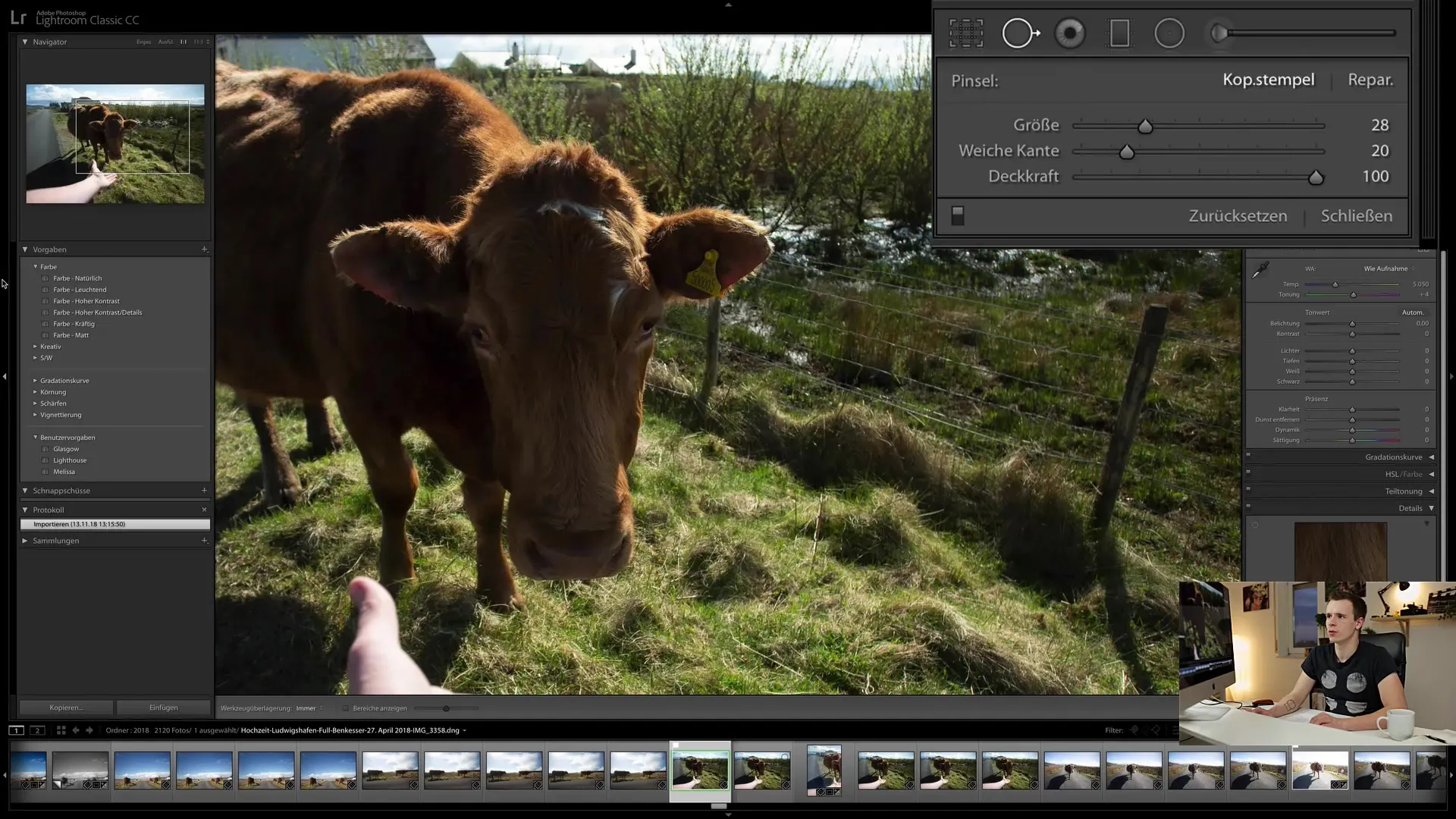Click the Gradationskurve panel icon
1456x819 pixels.
[x=1432, y=457]
